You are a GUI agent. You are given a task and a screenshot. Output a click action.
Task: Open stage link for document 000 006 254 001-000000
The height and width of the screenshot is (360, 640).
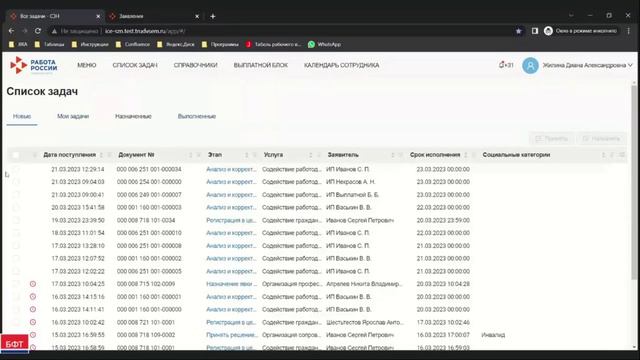[231, 182]
